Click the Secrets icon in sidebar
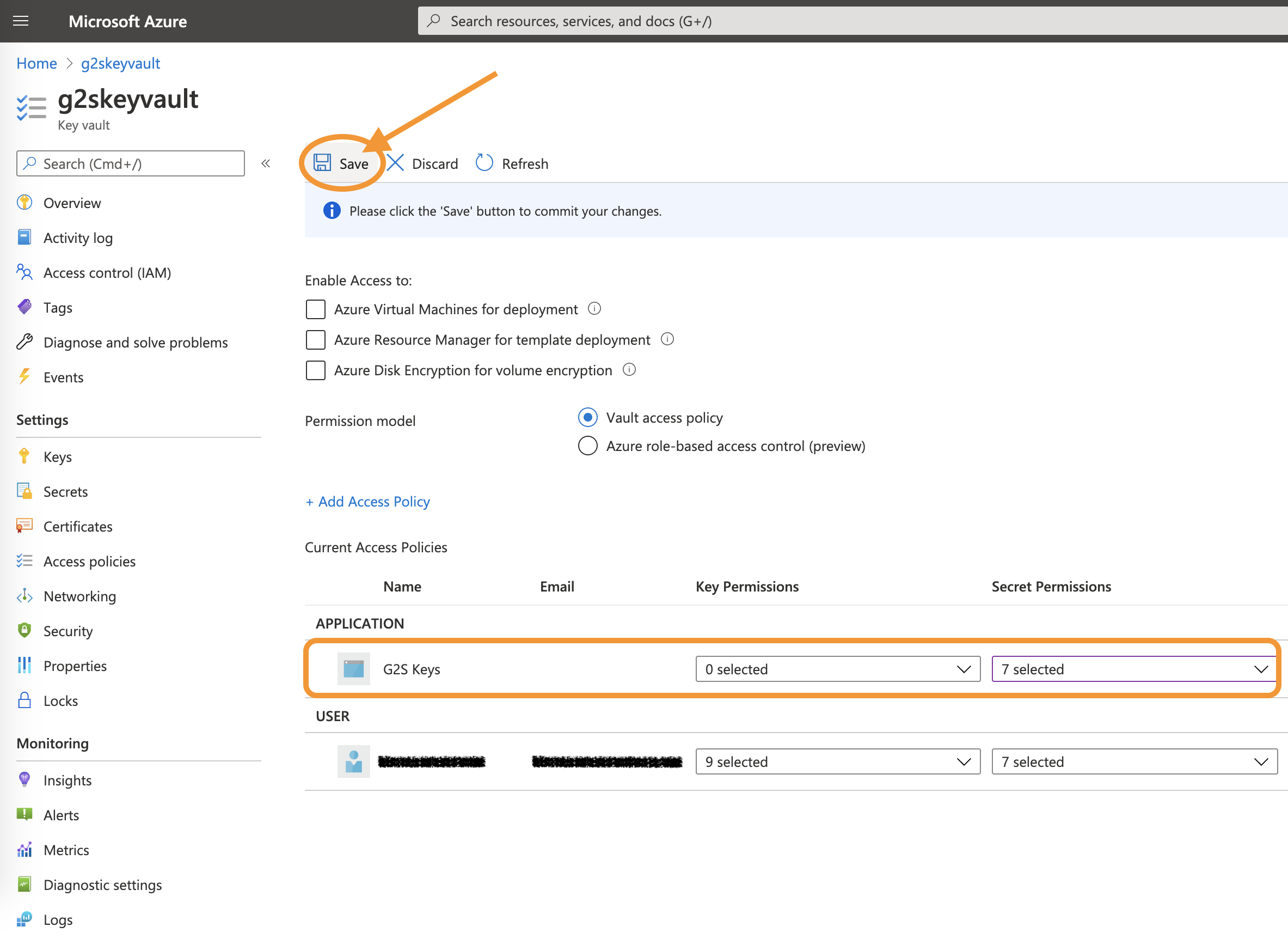This screenshot has width=1288, height=939. coord(24,491)
